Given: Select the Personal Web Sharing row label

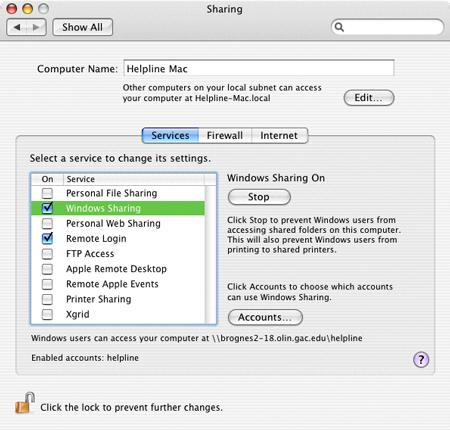Looking at the screenshot, I should point(113,223).
